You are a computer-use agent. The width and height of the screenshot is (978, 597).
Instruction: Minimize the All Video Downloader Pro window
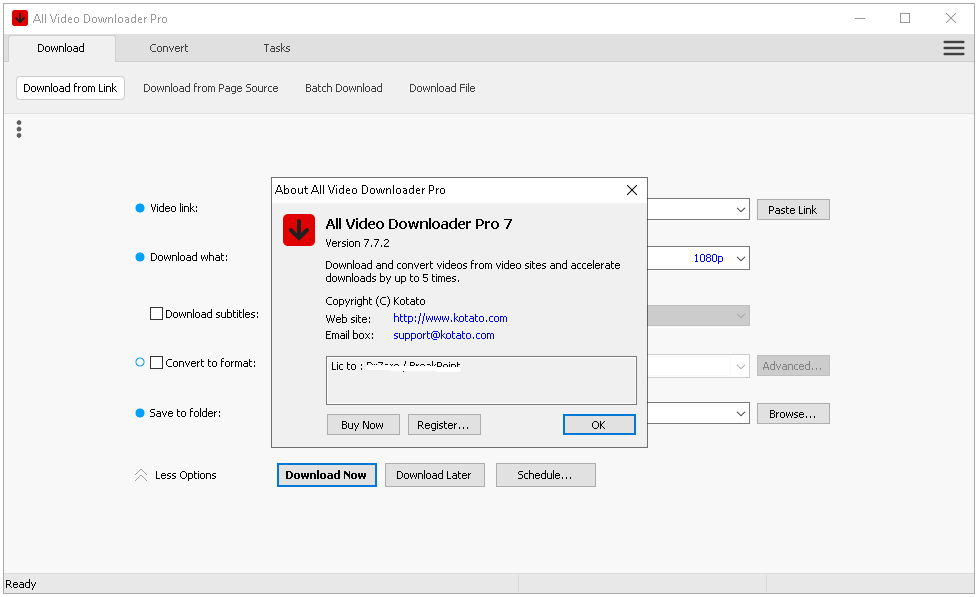859,18
